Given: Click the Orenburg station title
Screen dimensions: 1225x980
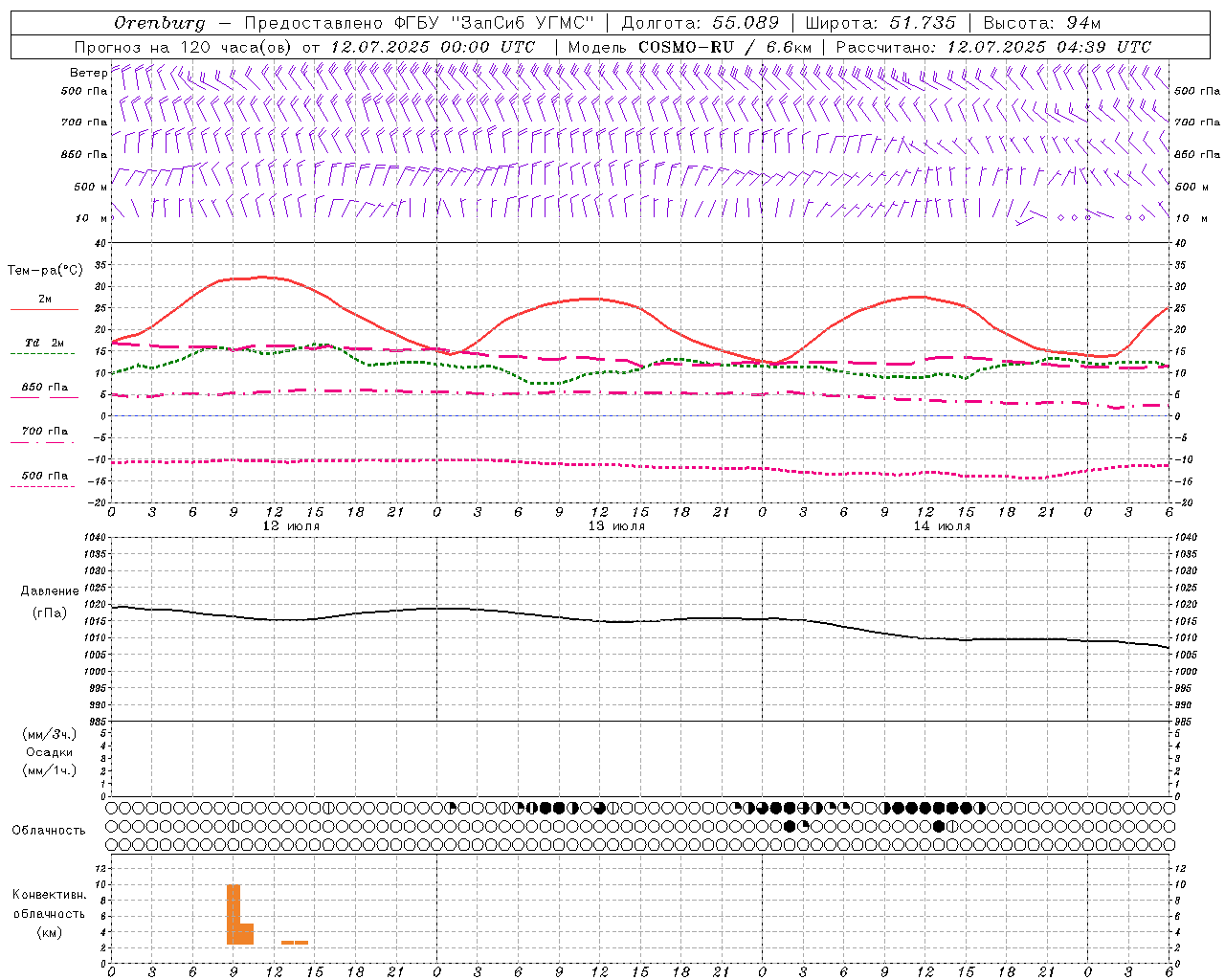Looking at the screenshot, I should tap(159, 23).
